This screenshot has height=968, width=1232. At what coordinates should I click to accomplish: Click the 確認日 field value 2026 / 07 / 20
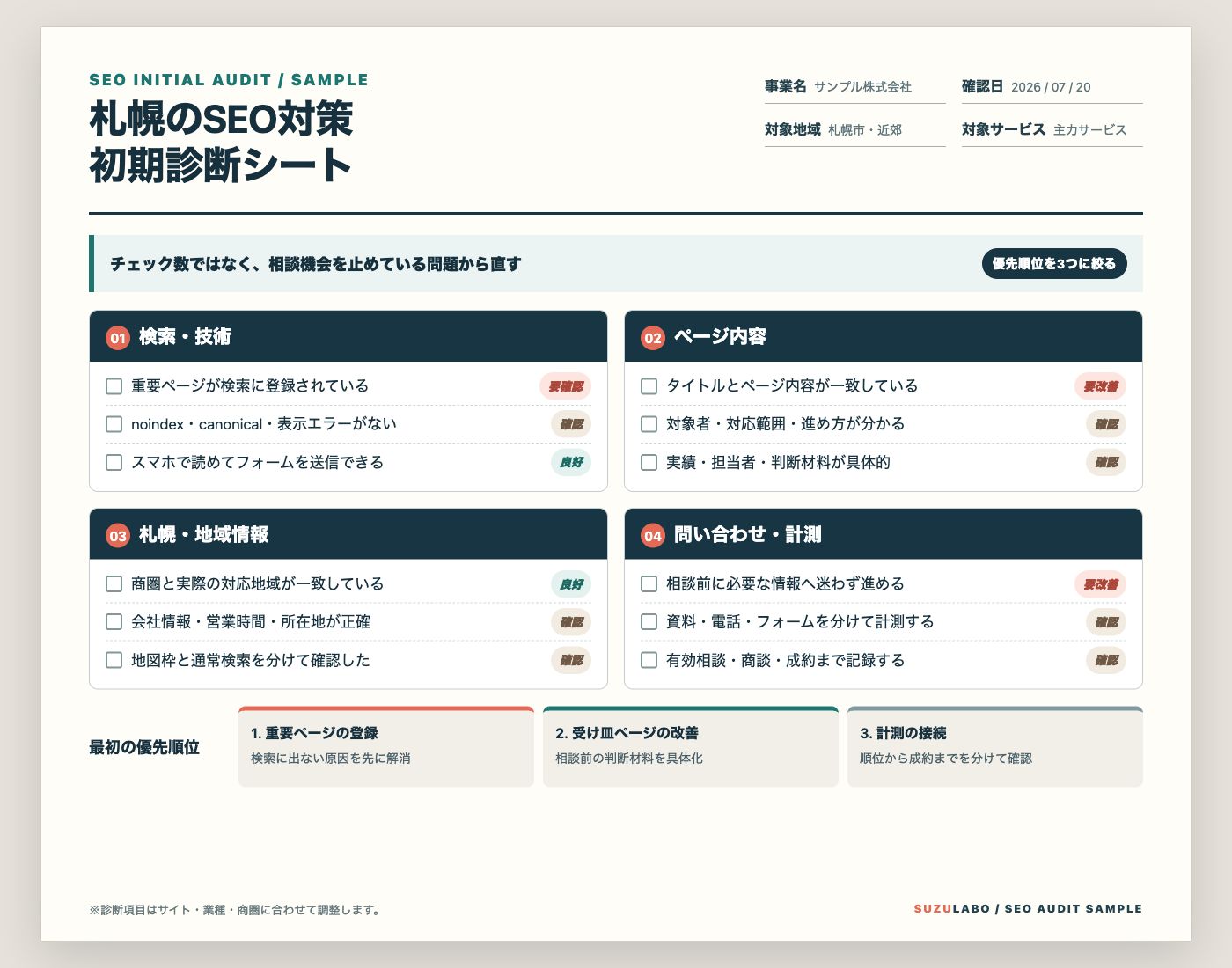1051,87
